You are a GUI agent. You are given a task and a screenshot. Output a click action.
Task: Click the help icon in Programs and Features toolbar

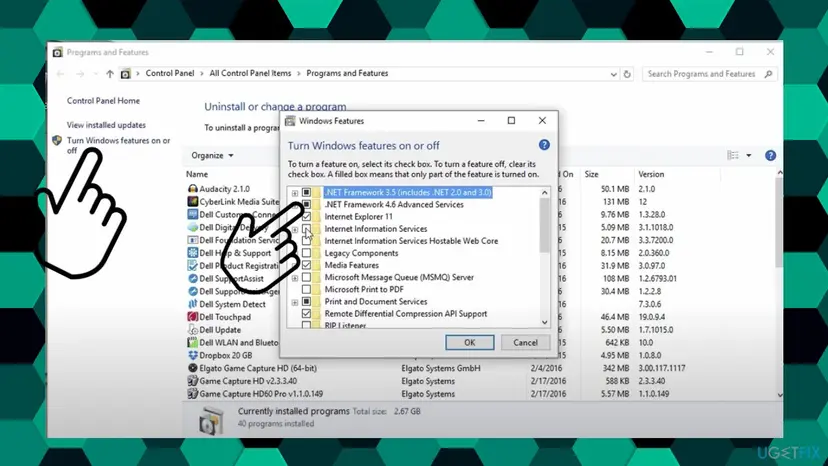(770, 155)
